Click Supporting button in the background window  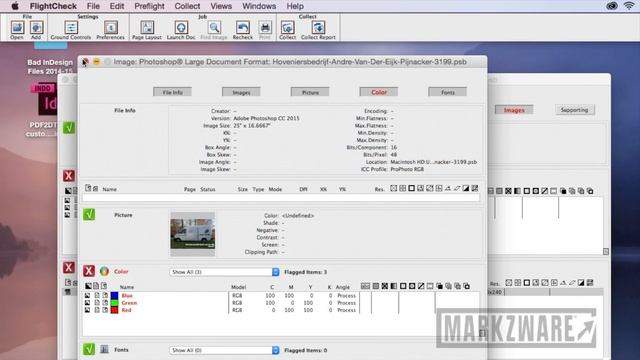[x=574, y=110]
